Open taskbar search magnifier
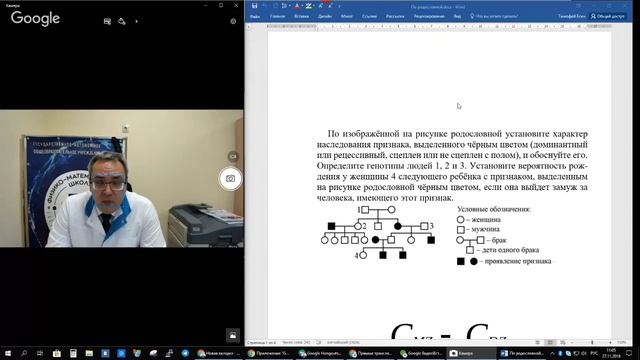 pyautogui.click(x=24, y=353)
